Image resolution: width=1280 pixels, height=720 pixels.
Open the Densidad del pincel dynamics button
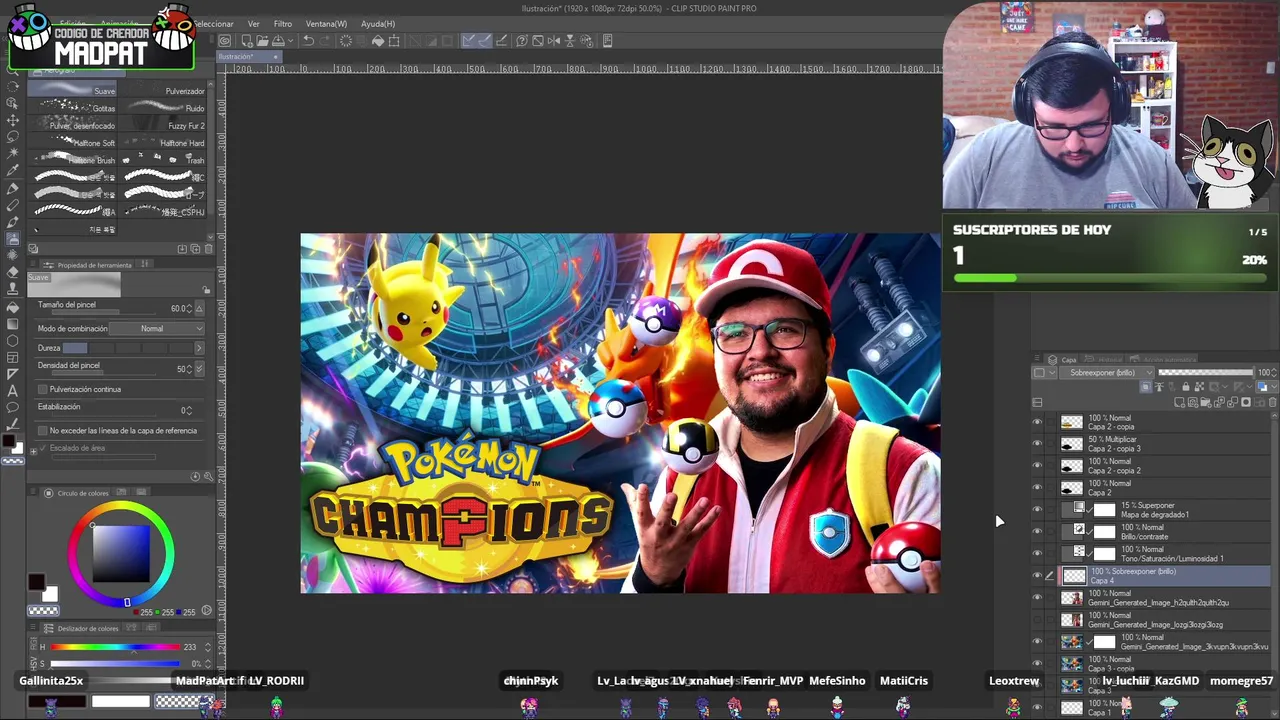coord(199,369)
